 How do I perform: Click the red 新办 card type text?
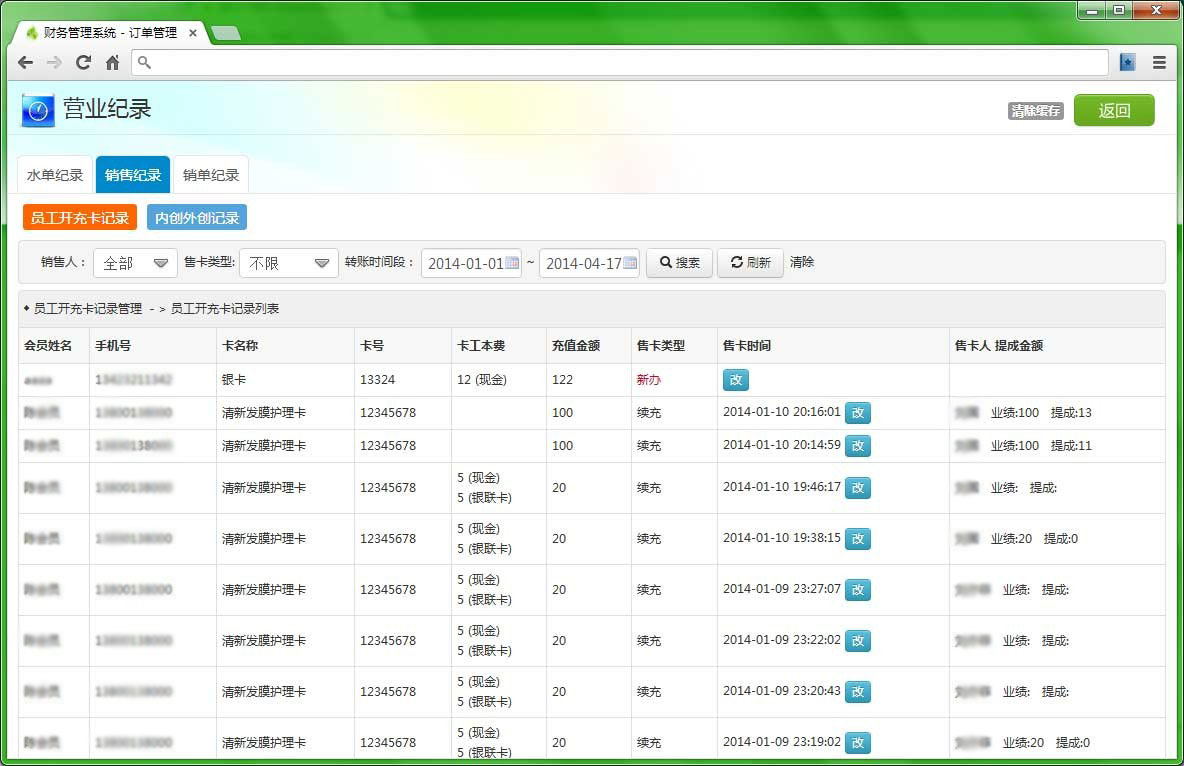click(x=649, y=380)
